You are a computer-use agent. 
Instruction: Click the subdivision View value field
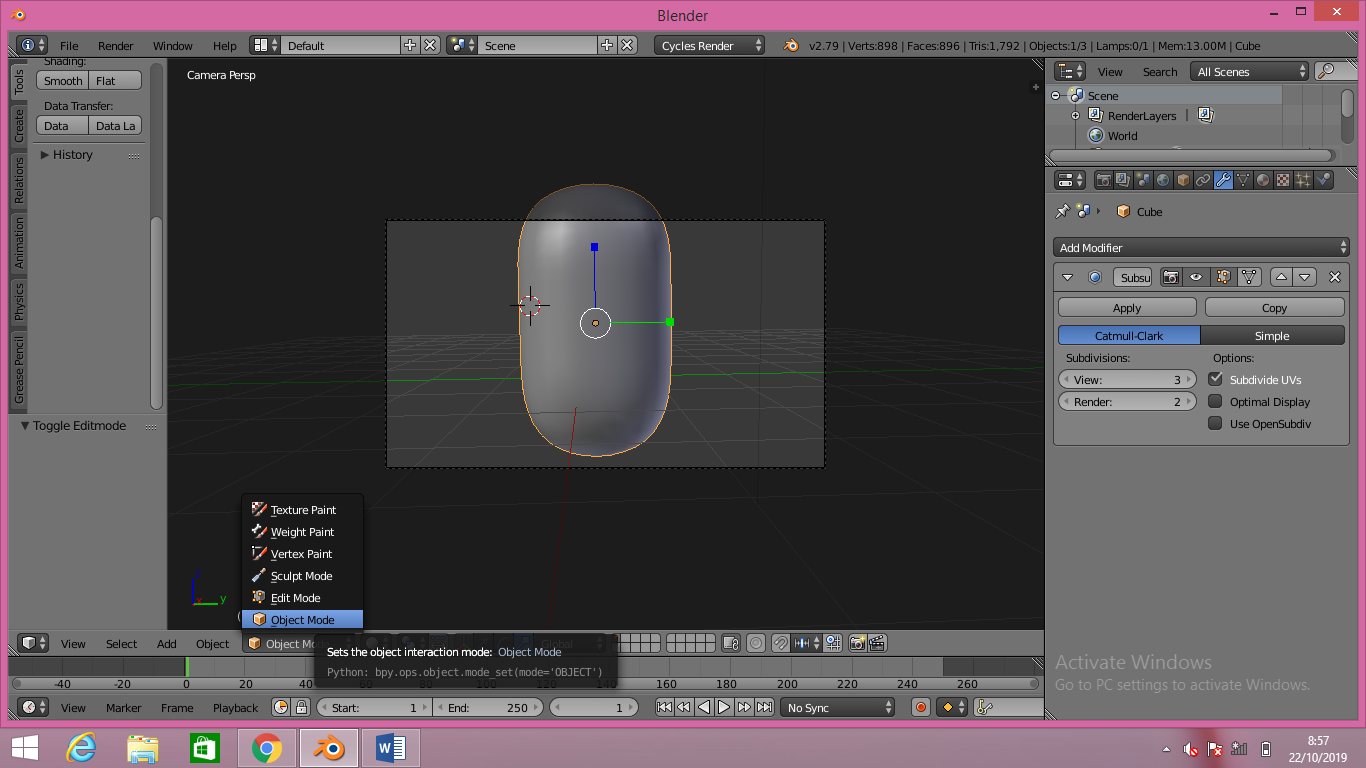pos(1127,379)
